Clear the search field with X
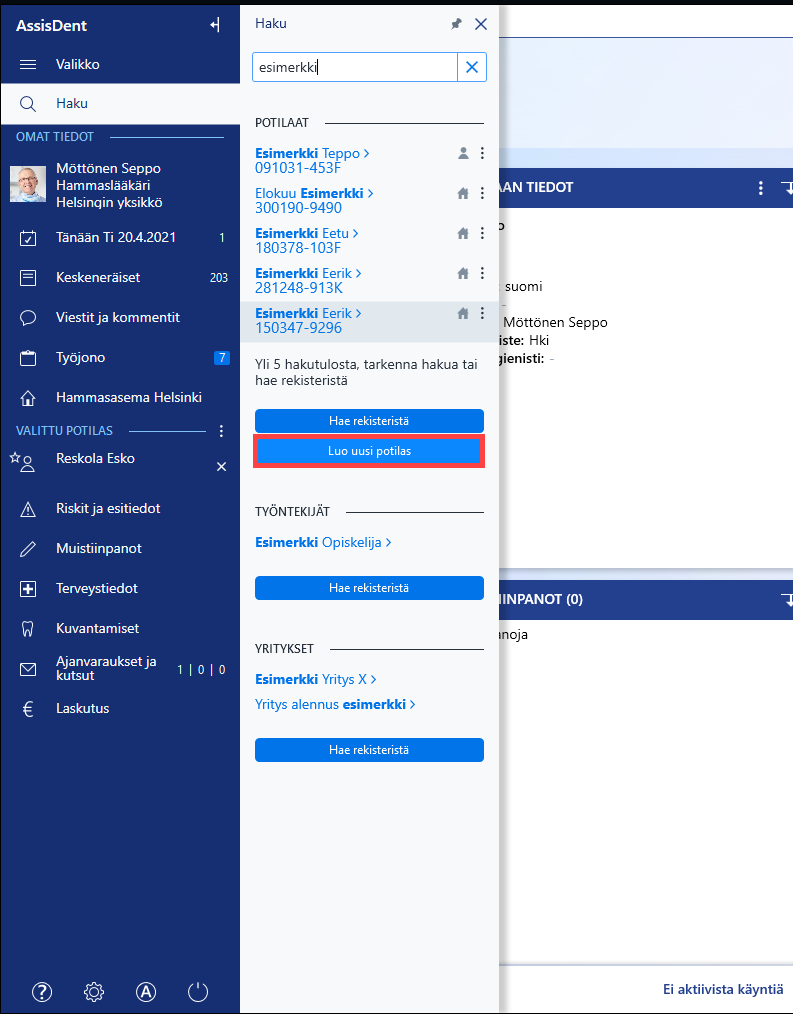This screenshot has width=793, height=1025. click(x=472, y=67)
